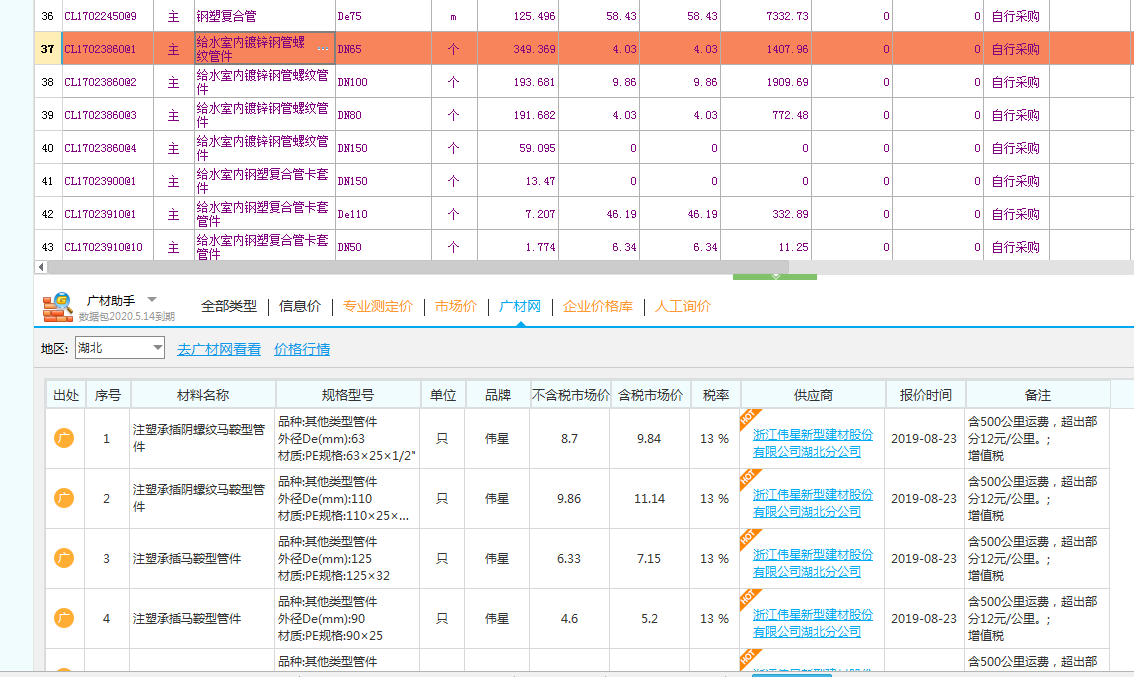The height and width of the screenshot is (677, 1134).
Task: Click tax-inclusive price 11.14
Action: (x=649, y=498)
